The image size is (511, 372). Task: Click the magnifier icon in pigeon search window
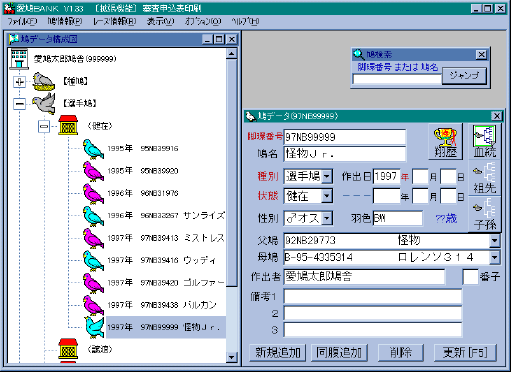(359, 54)
